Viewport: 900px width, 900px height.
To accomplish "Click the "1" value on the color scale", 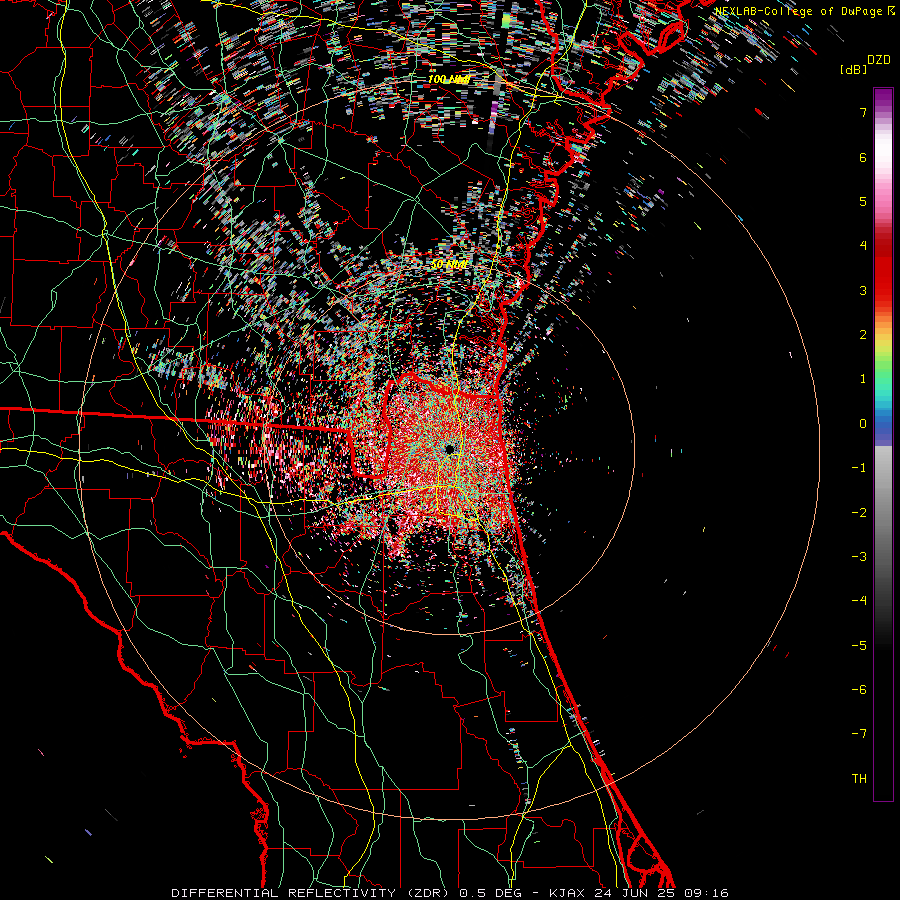I will (863, 379).
